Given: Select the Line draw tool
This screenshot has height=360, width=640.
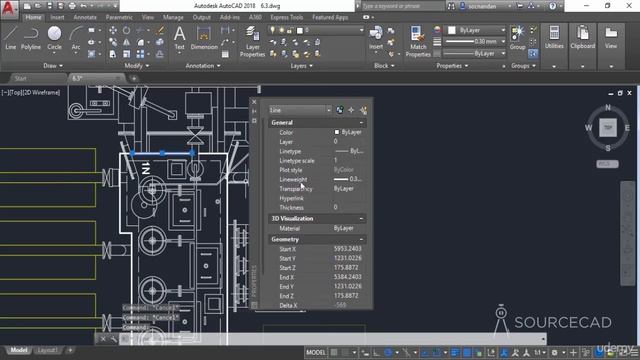Looking at the screenshot, I should (x=11, y=38).
